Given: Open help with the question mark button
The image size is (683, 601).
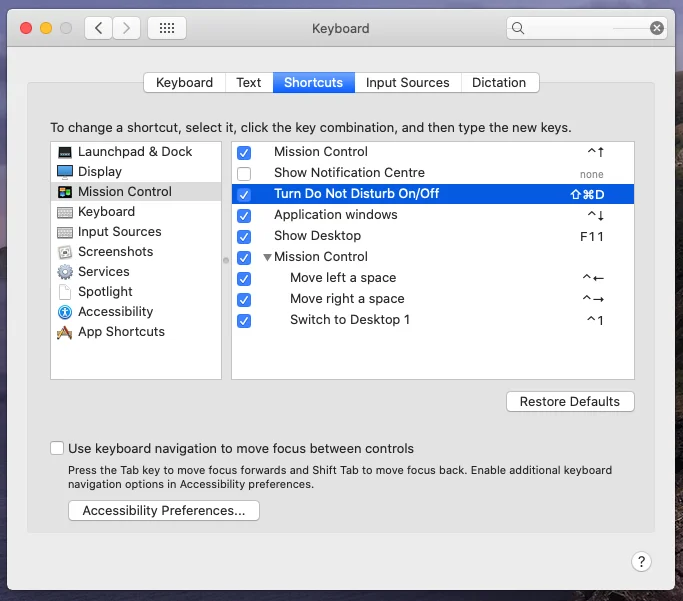Looking at the screenshot, I should click(641, 562).
